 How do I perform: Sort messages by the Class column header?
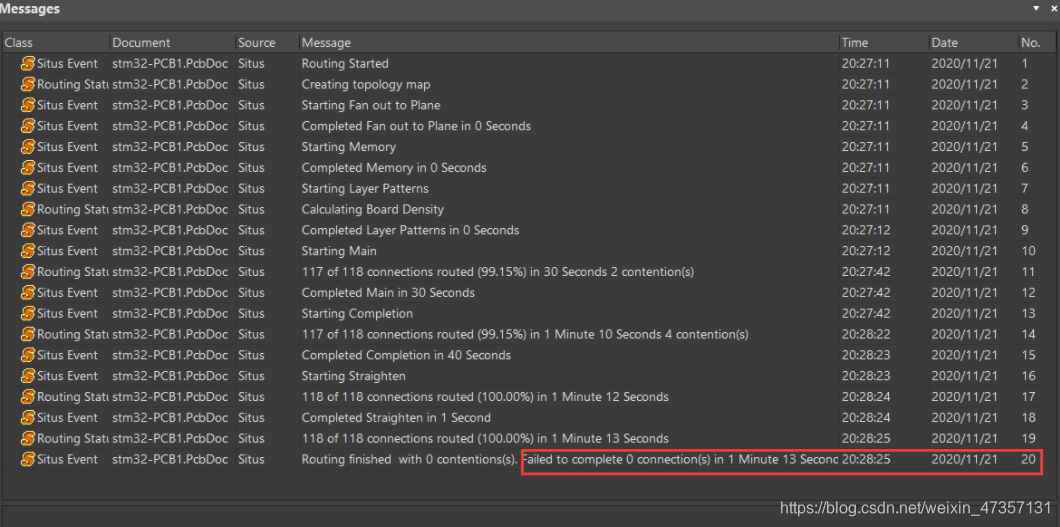pos(55,43)
